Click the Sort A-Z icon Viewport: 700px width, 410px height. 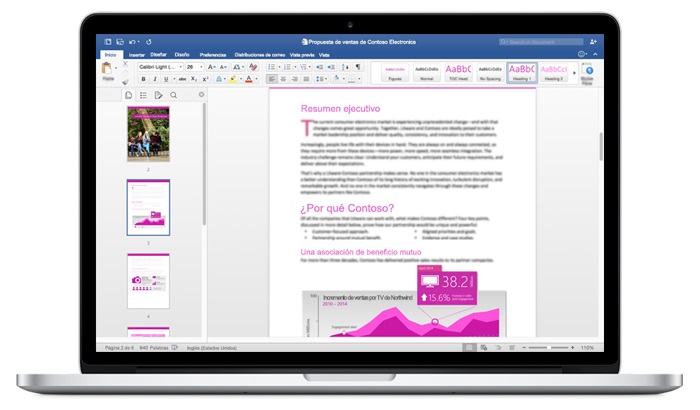tap(345, 67)
